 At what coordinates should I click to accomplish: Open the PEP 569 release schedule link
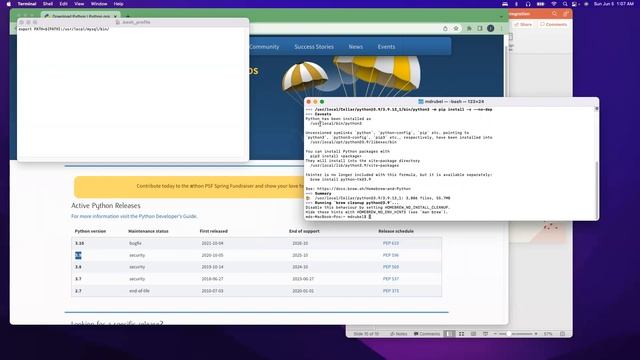(391, 267)
